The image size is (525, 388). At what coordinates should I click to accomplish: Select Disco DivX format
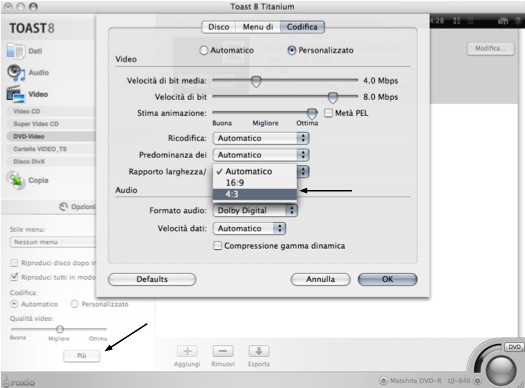point(51,161)
